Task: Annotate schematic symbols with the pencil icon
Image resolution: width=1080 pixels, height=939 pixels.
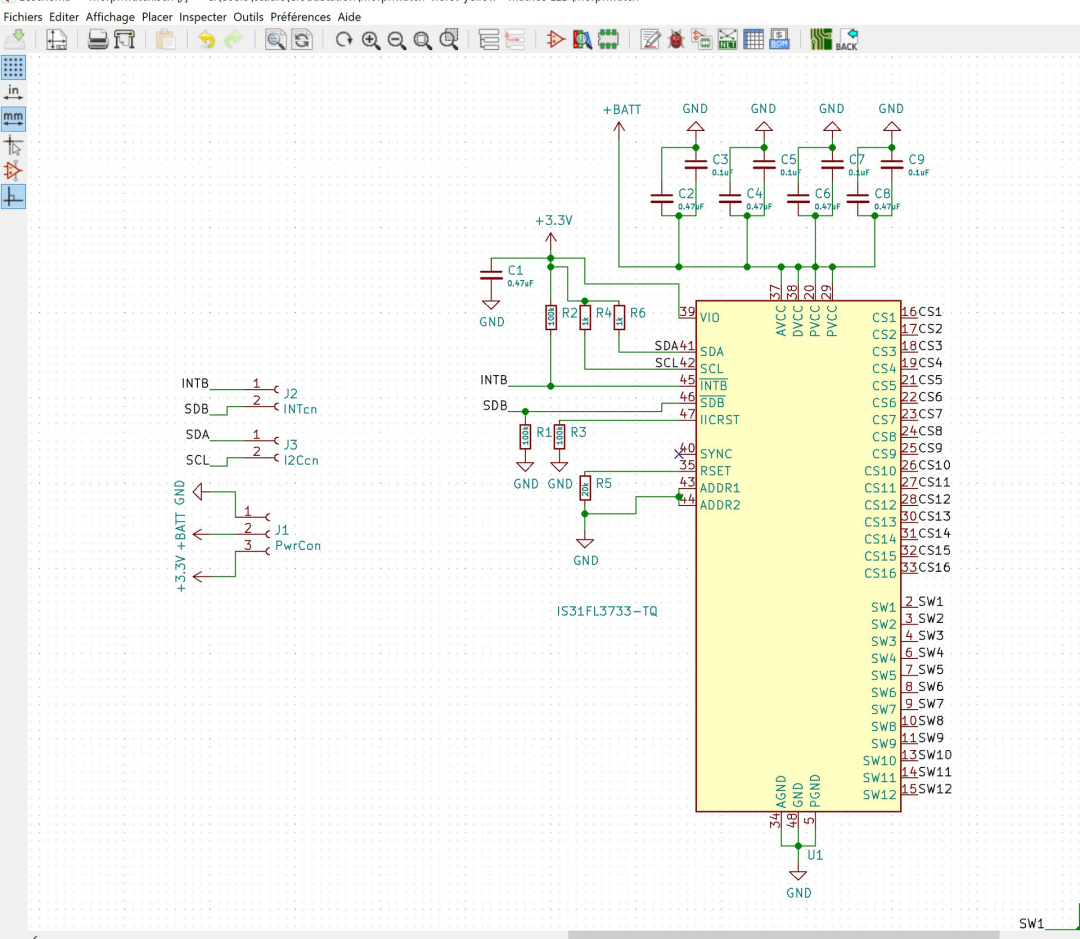Action: [x=648, y=40]
